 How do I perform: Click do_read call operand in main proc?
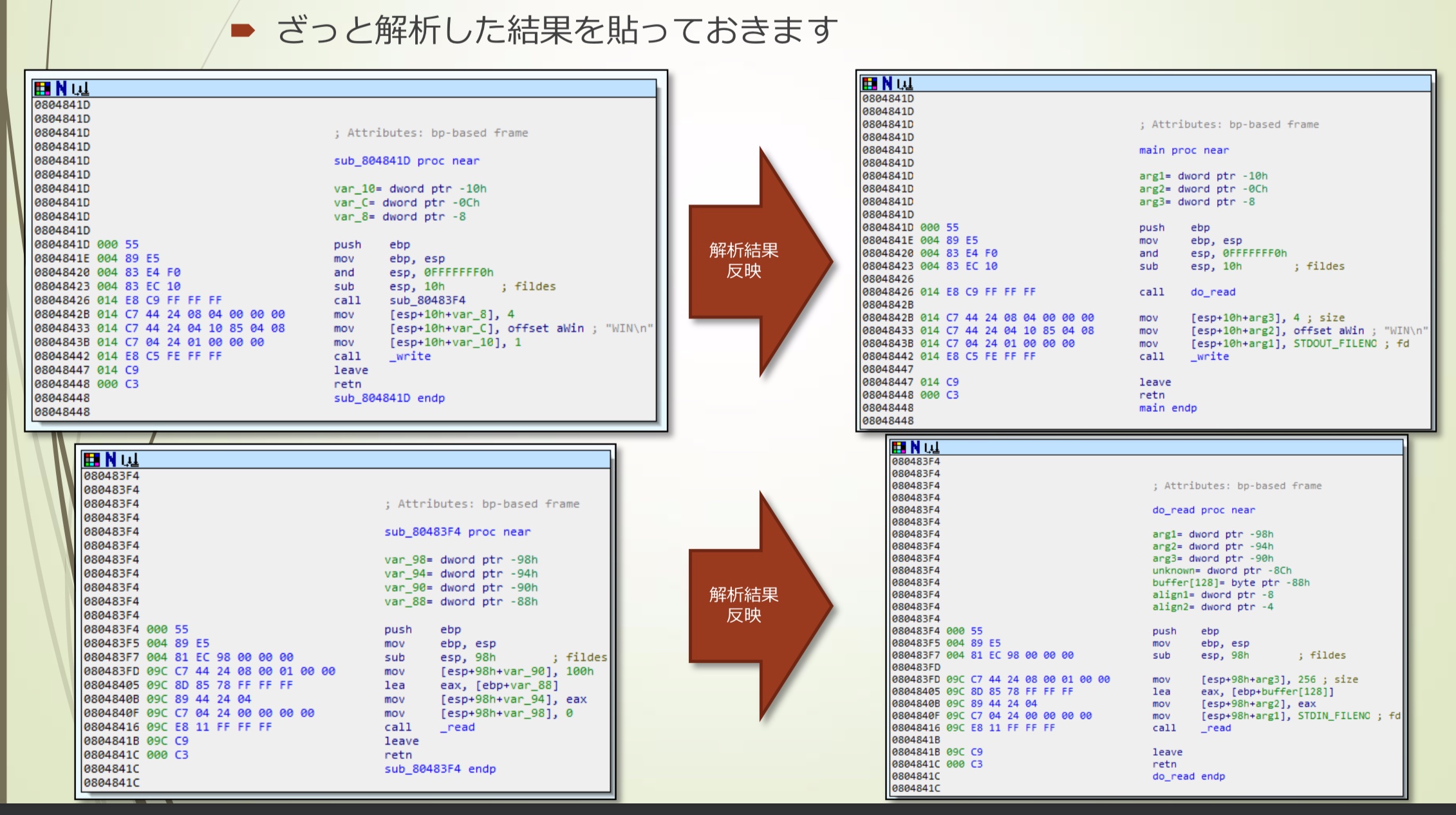1213,292
